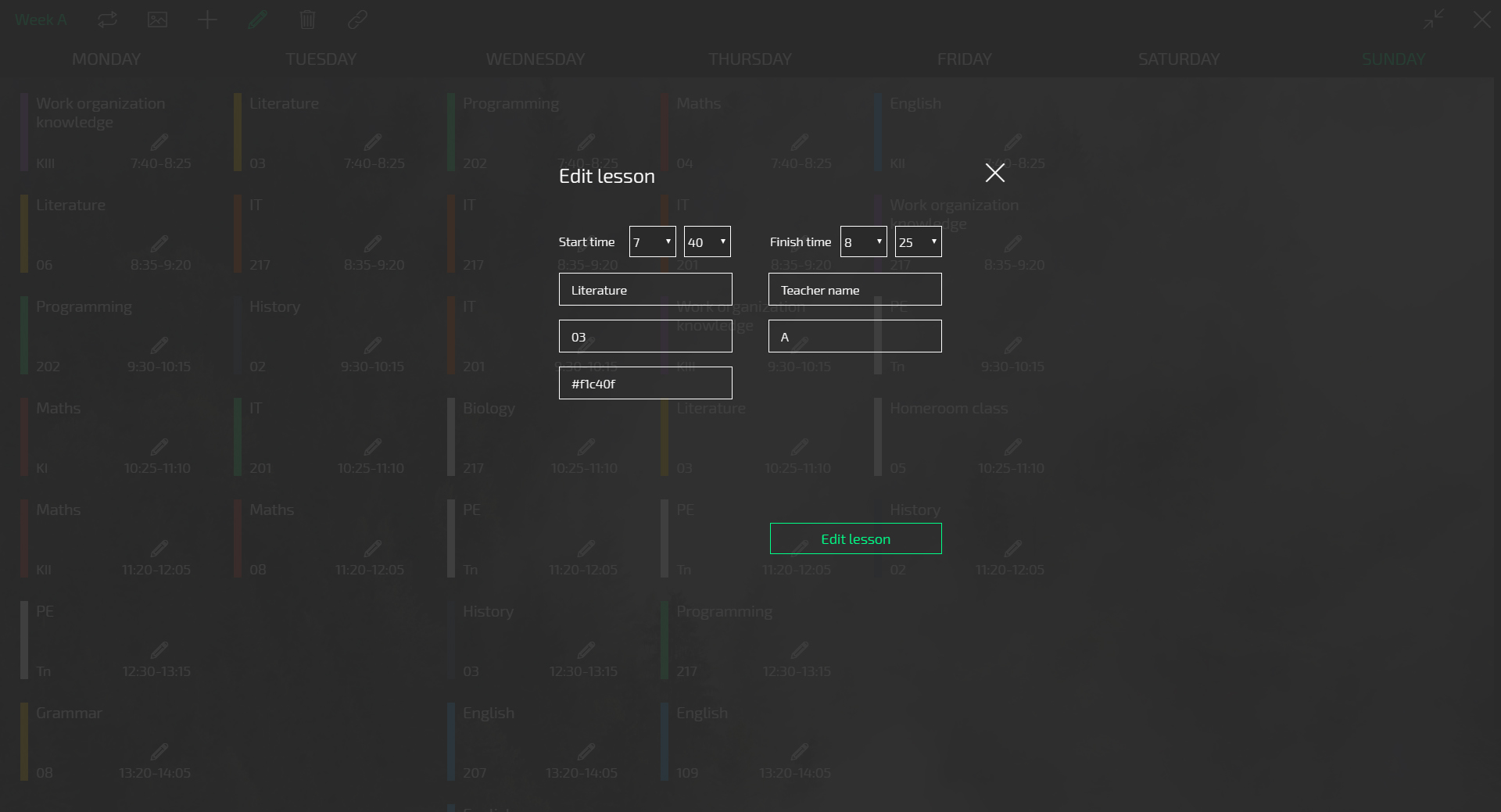
Task: Click Thursday Programming lesson title
Action: 724,611
